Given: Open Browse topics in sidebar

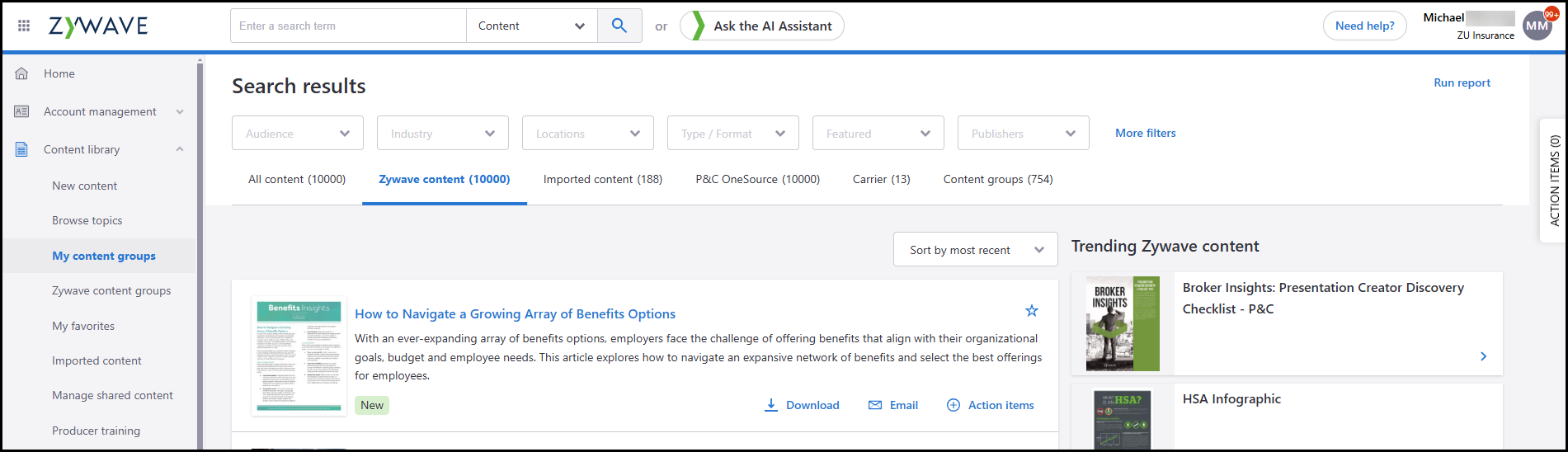Looking at the screenshot, I should point(87,220).
